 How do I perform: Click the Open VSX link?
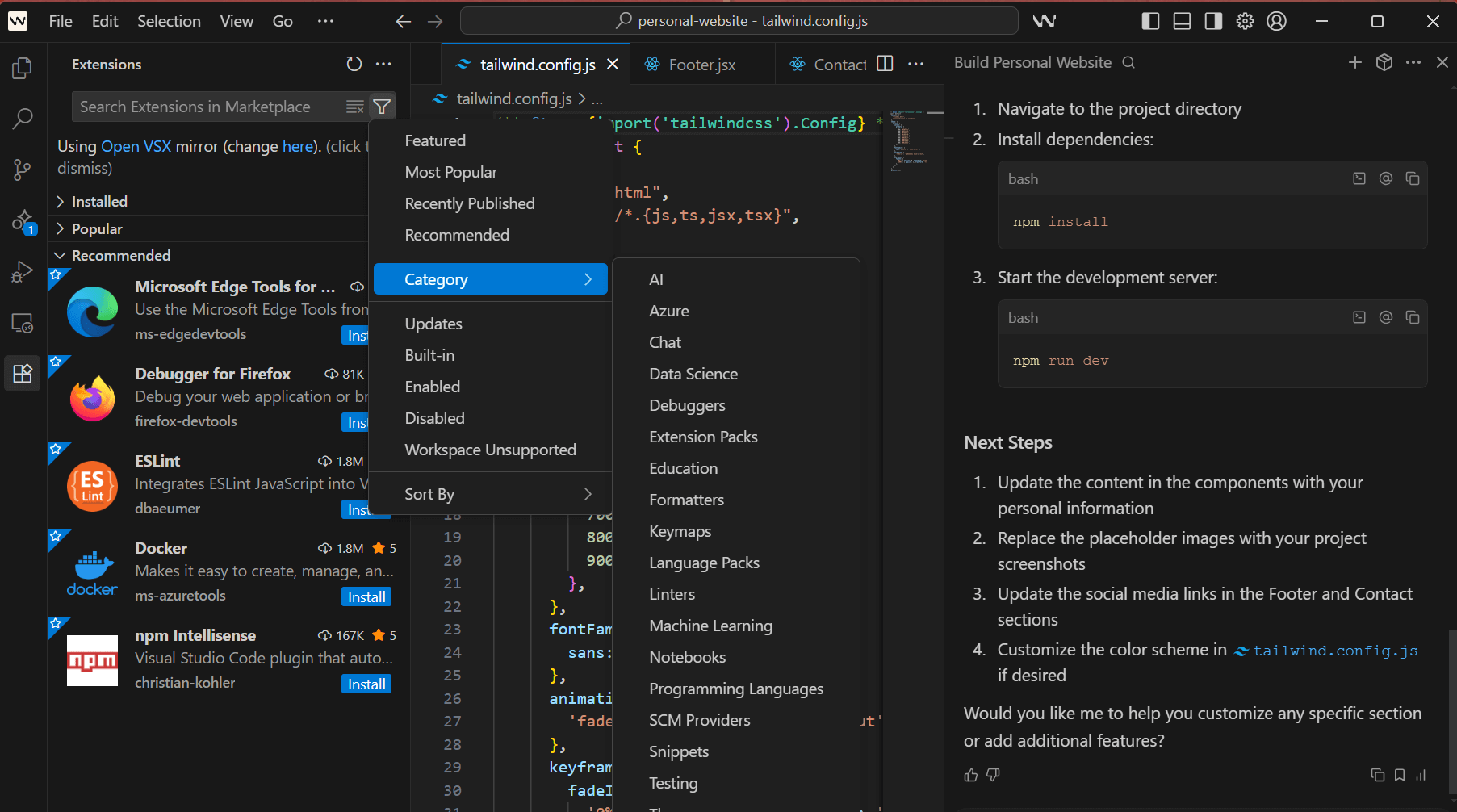click(136, 146)
